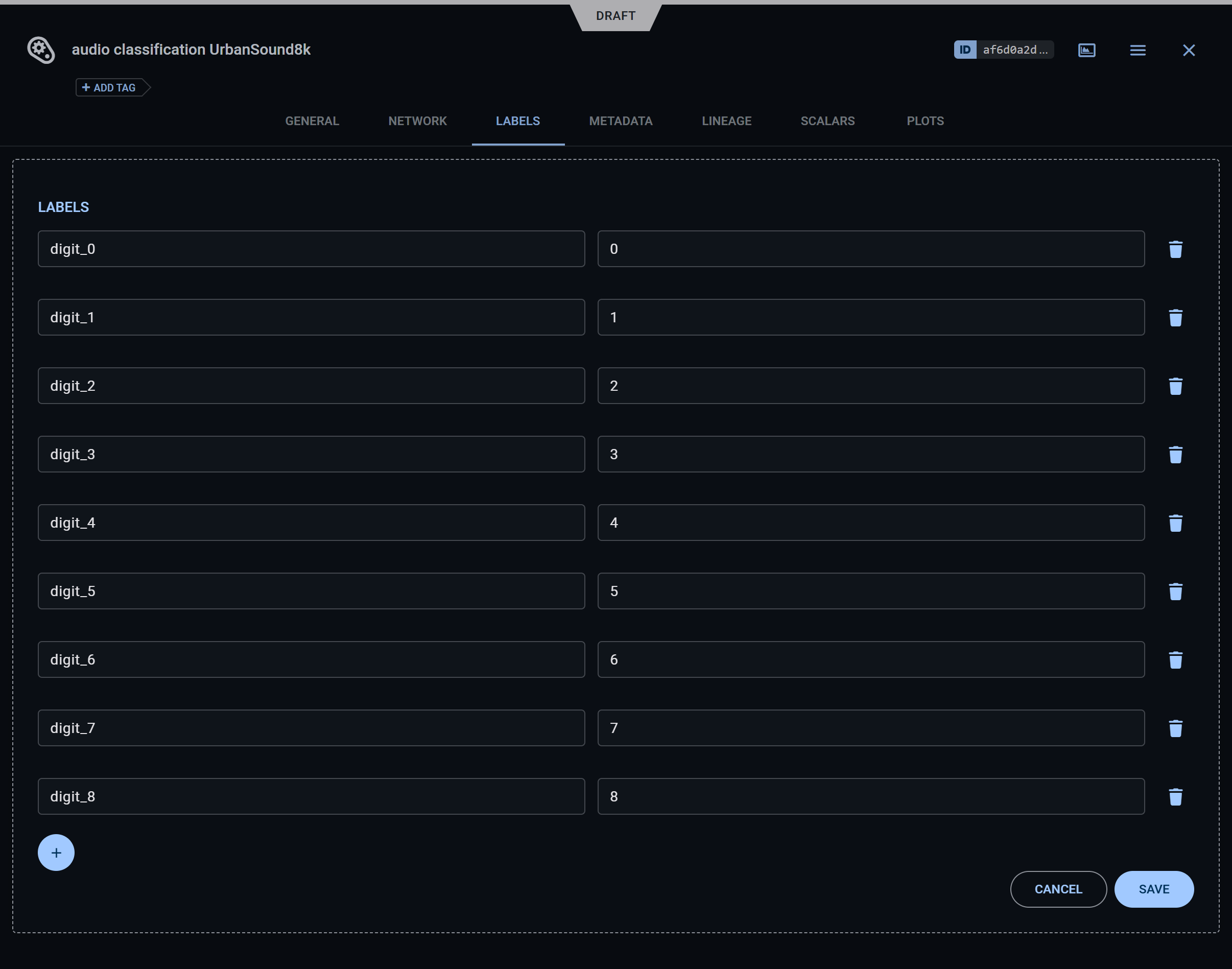Click the round plus add-label button
The width and height of the screenshot is (1232, 969).
(56, 852)
